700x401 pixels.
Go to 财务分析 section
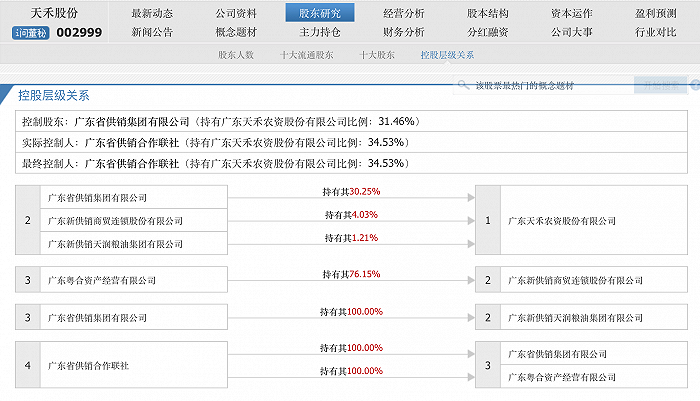[x=404, y=32]
